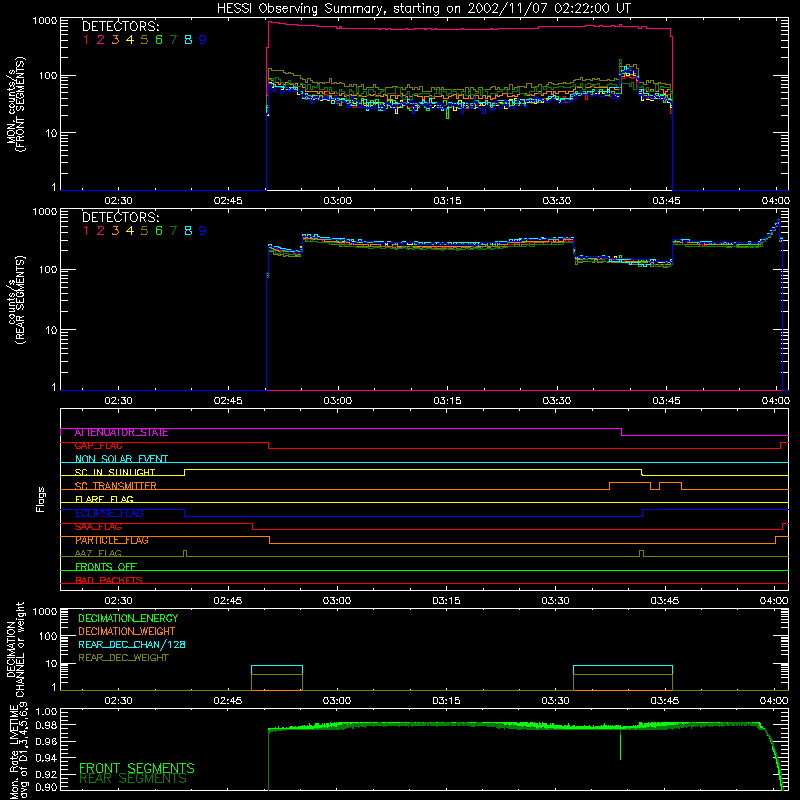Click the GAP_FLAG label
800x800 pixels.
pos(98,446)
